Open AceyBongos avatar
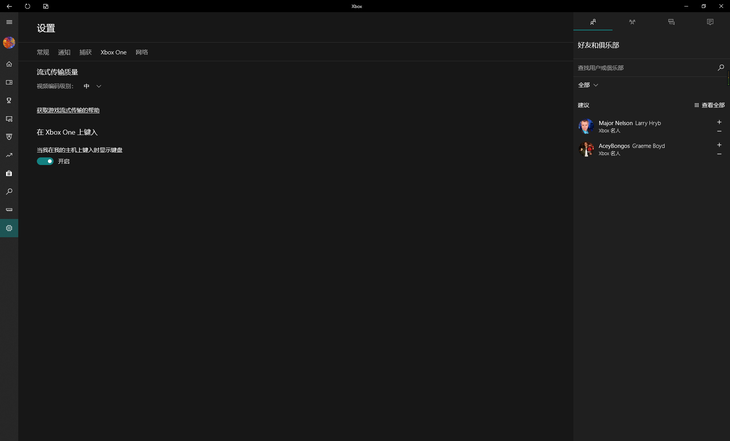 coord(586,149)
